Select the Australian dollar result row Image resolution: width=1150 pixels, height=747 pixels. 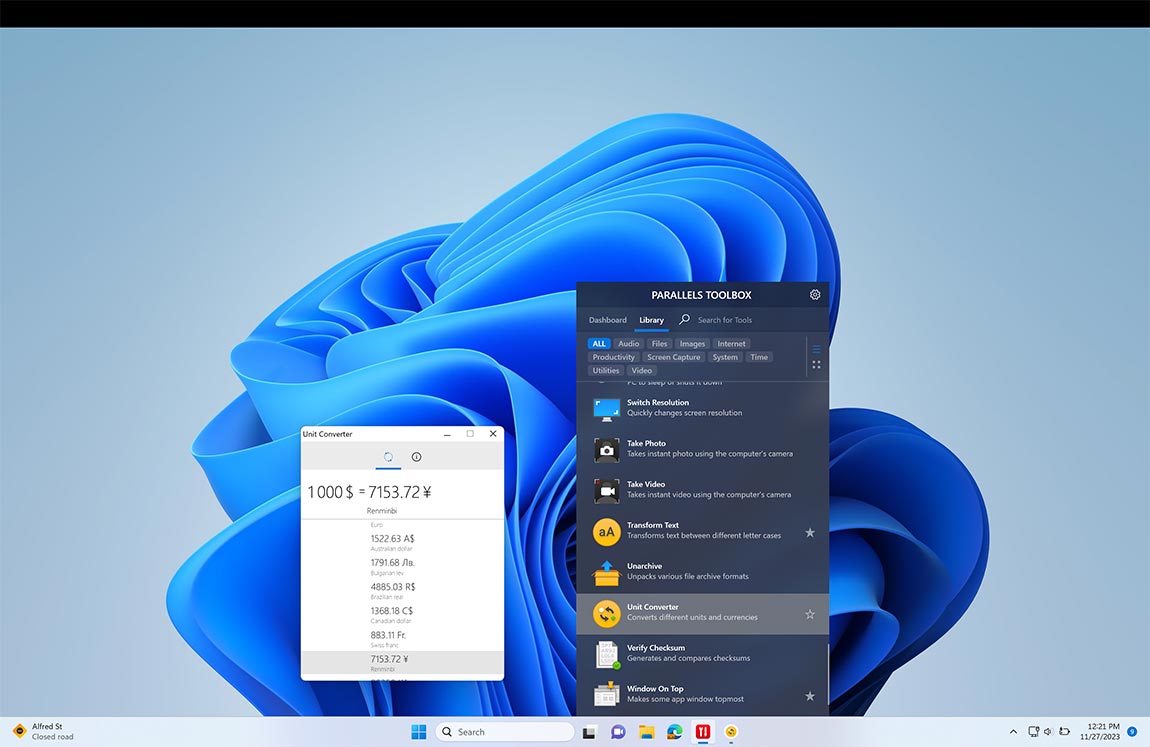click(x=402, y=543)
